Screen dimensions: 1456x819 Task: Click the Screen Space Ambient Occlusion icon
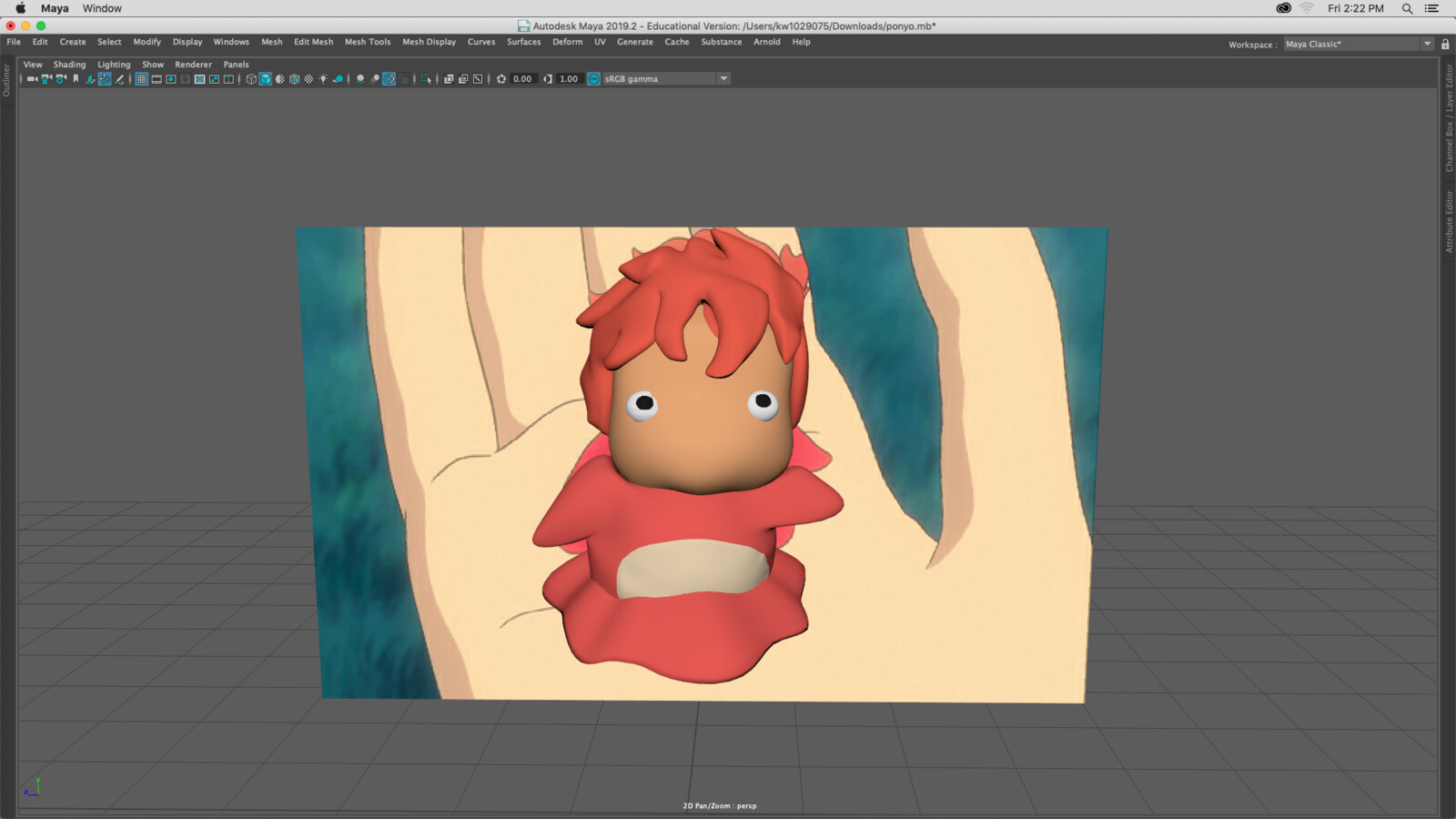tap(360, 79)
